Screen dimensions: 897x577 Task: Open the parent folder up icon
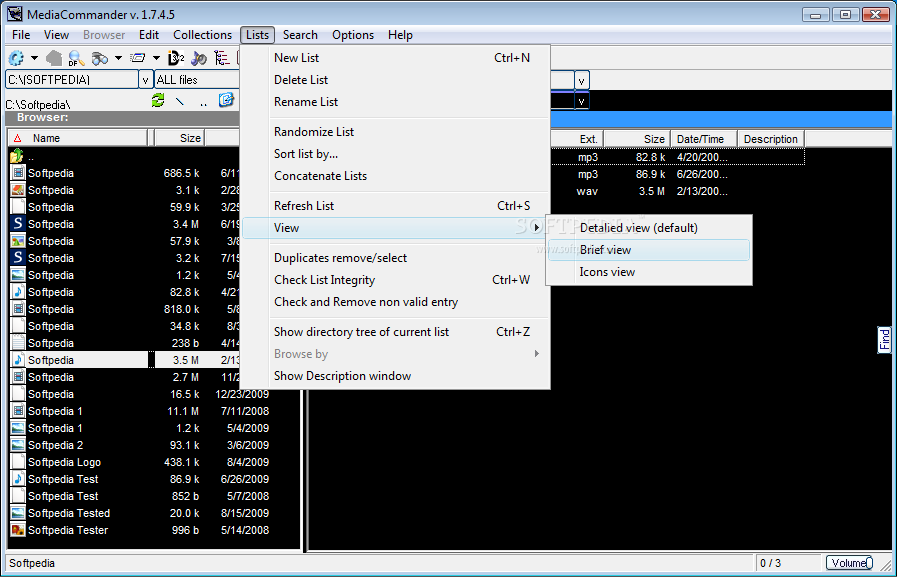tap(17, 156)
